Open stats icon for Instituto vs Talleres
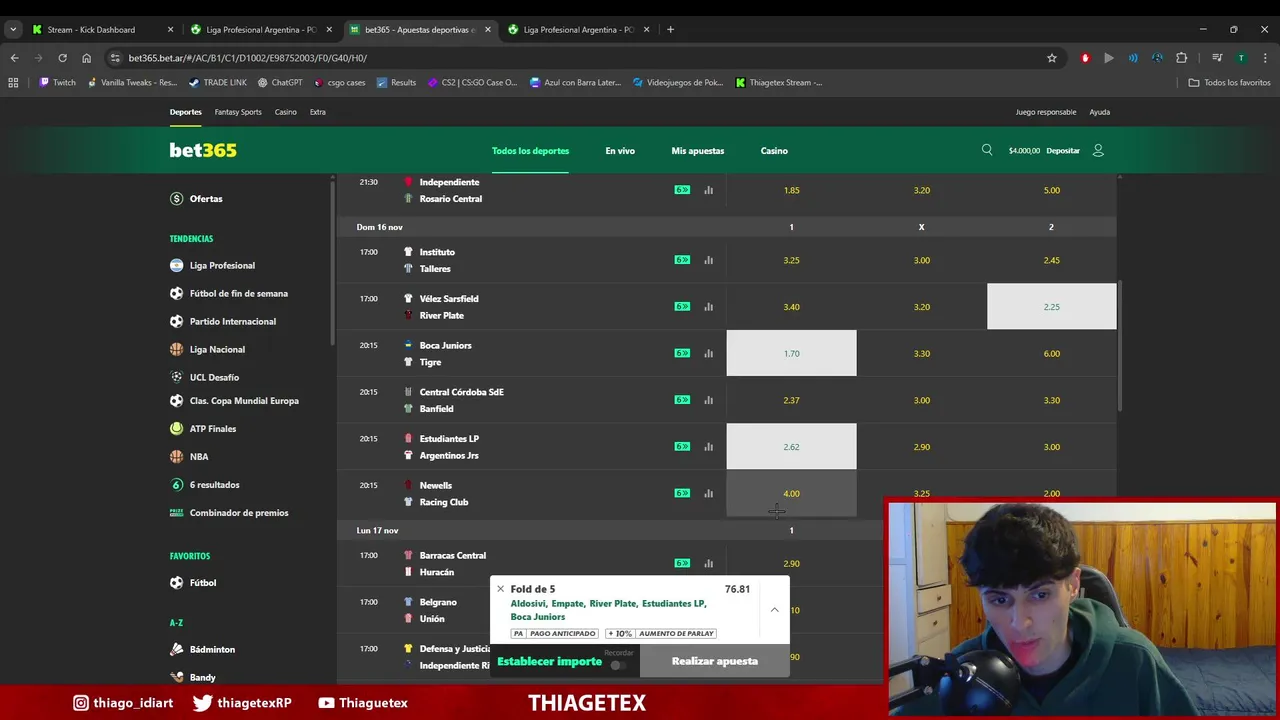This screenshot has width=1280, height=720. [708, 260]
